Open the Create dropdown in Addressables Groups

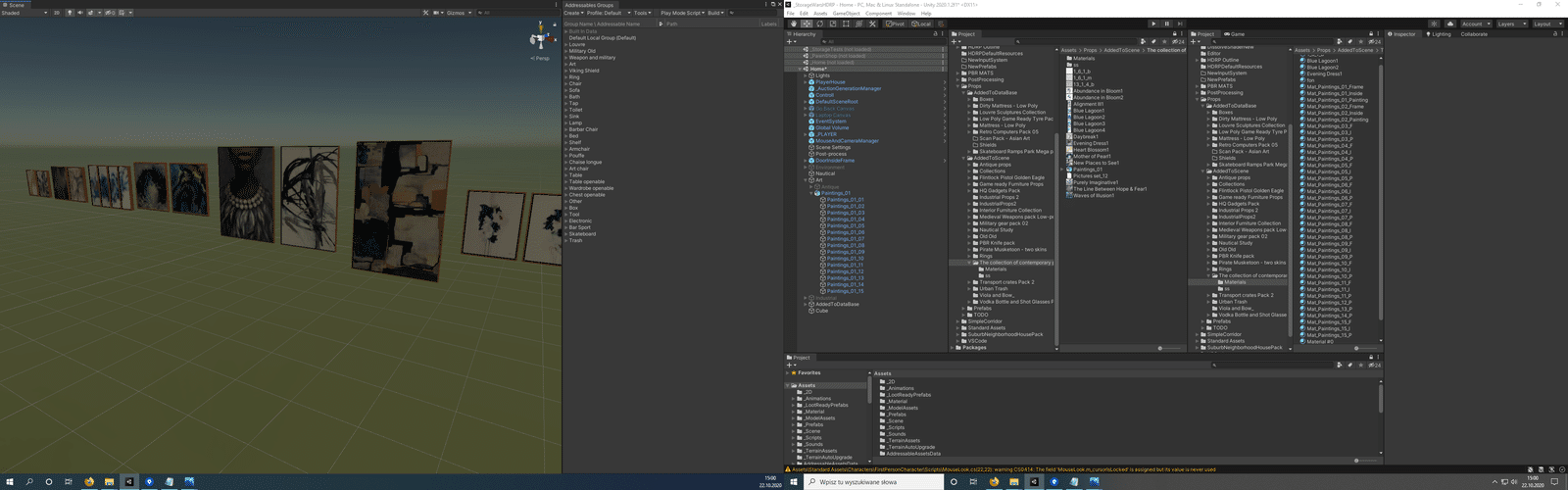point(573,13)
